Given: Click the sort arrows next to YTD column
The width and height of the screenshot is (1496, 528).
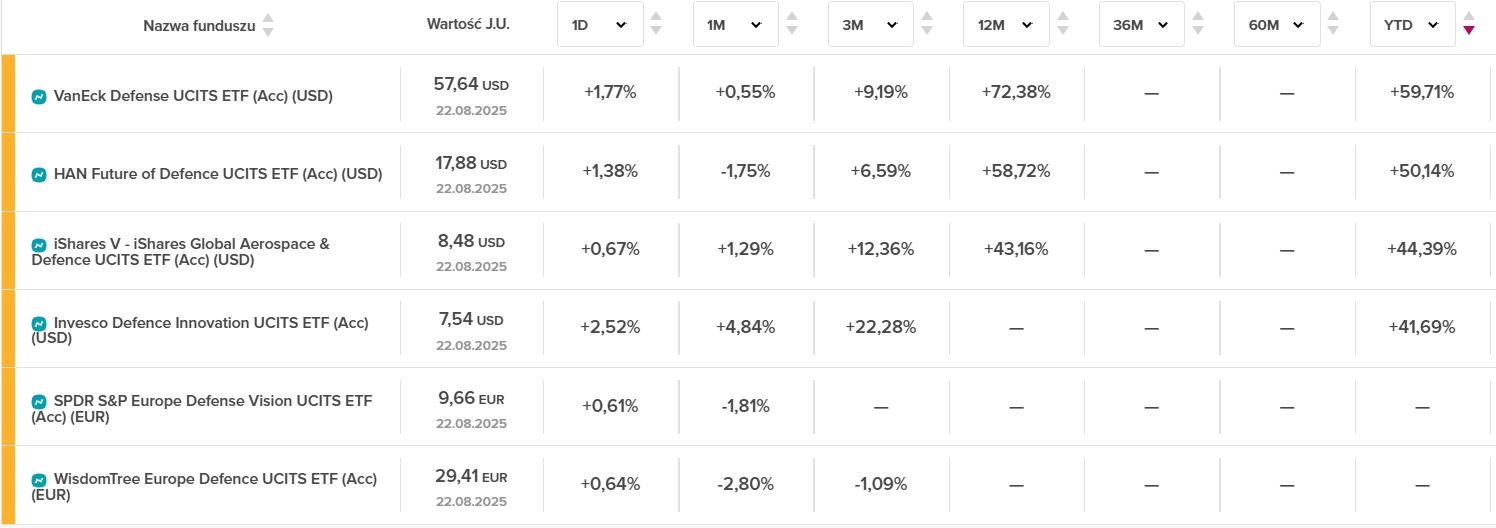Looking at the screenshot, I should click(1468, 24).
